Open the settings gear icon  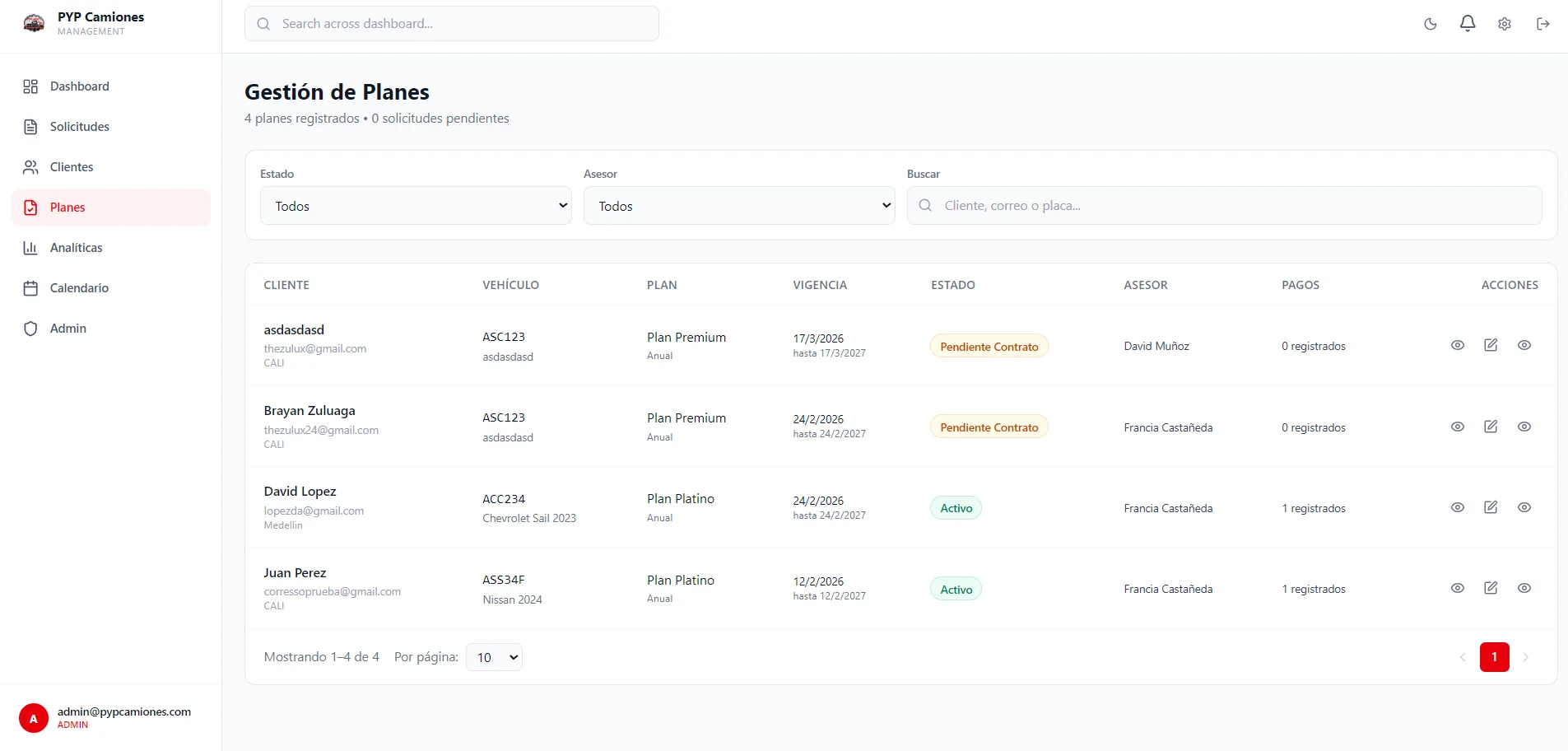point(1505,24)
